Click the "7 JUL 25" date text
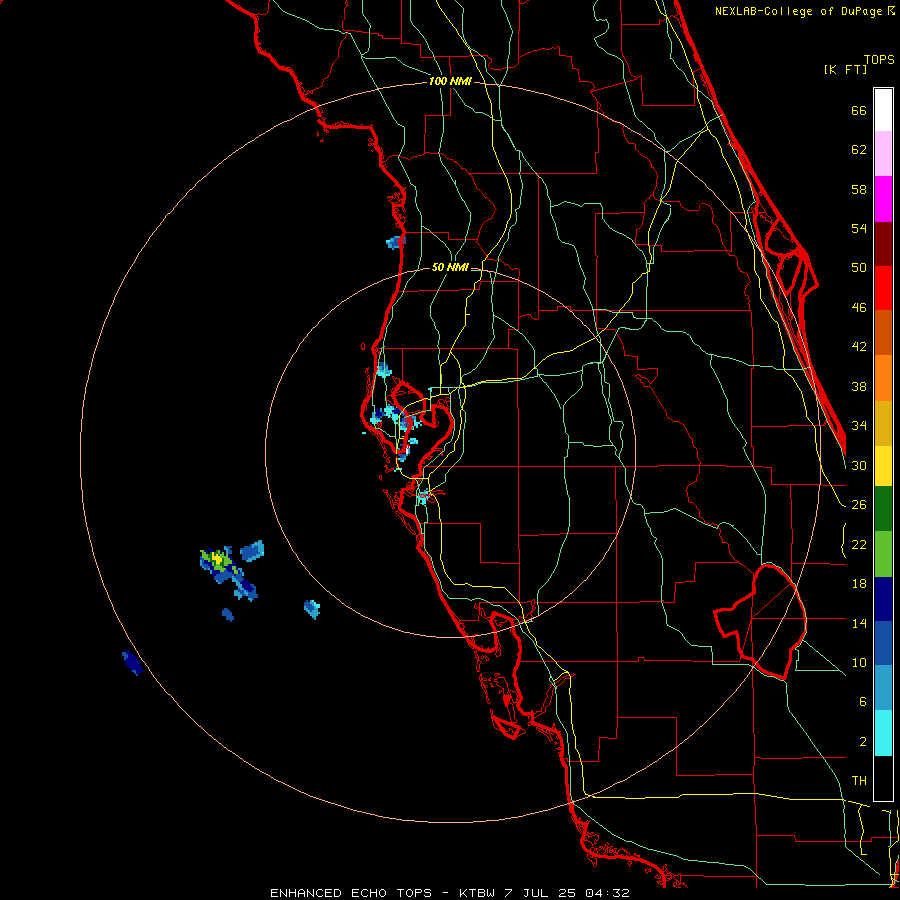 click(x=541, y=893)
